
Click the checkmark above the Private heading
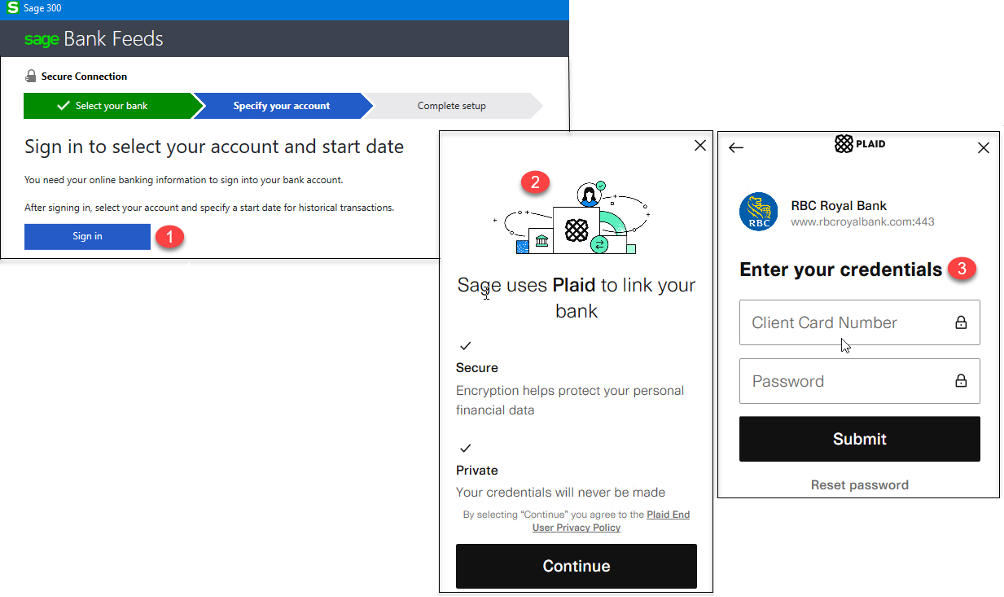coord(464,450)
